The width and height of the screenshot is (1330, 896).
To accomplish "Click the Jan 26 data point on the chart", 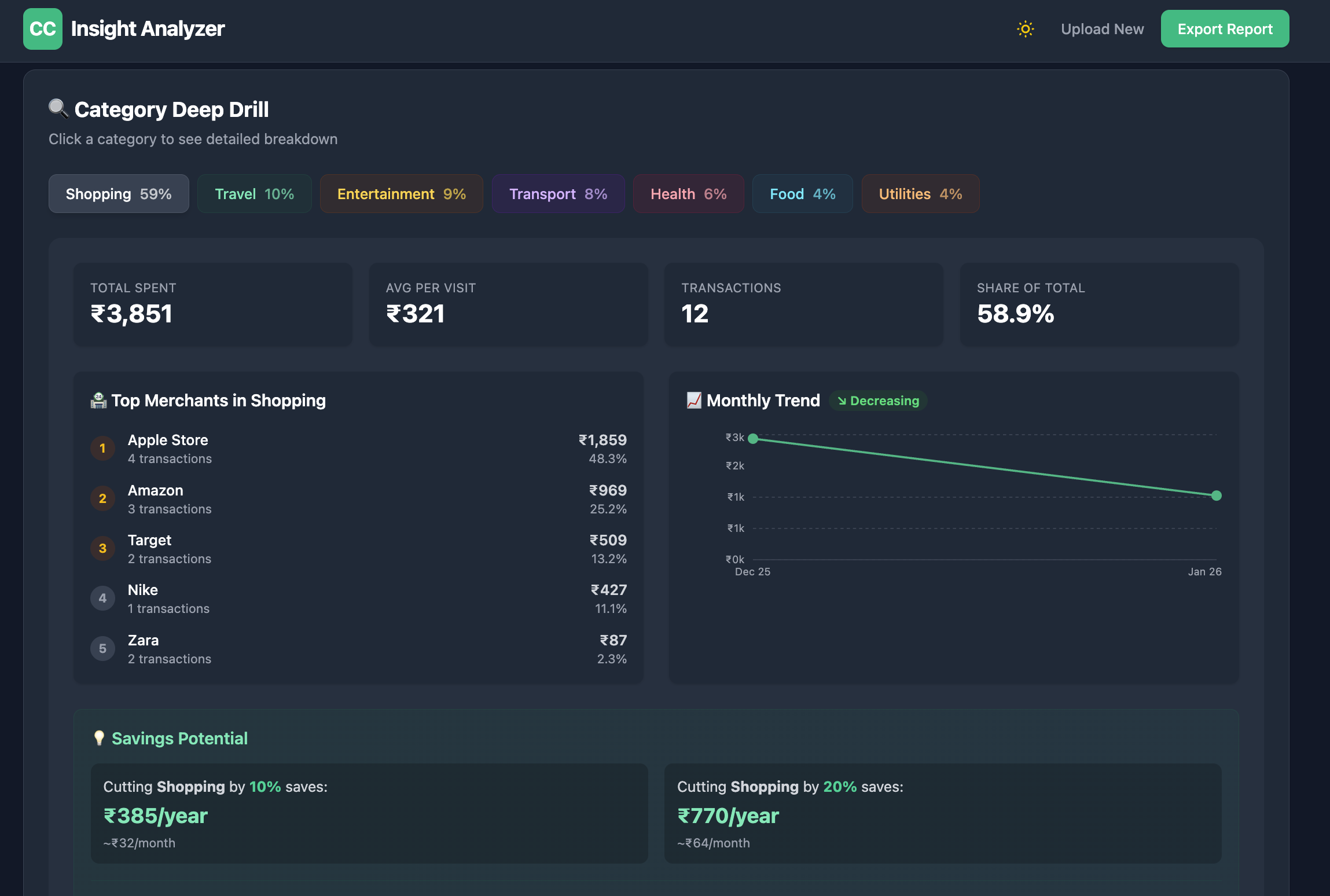I will [1217, 495].
